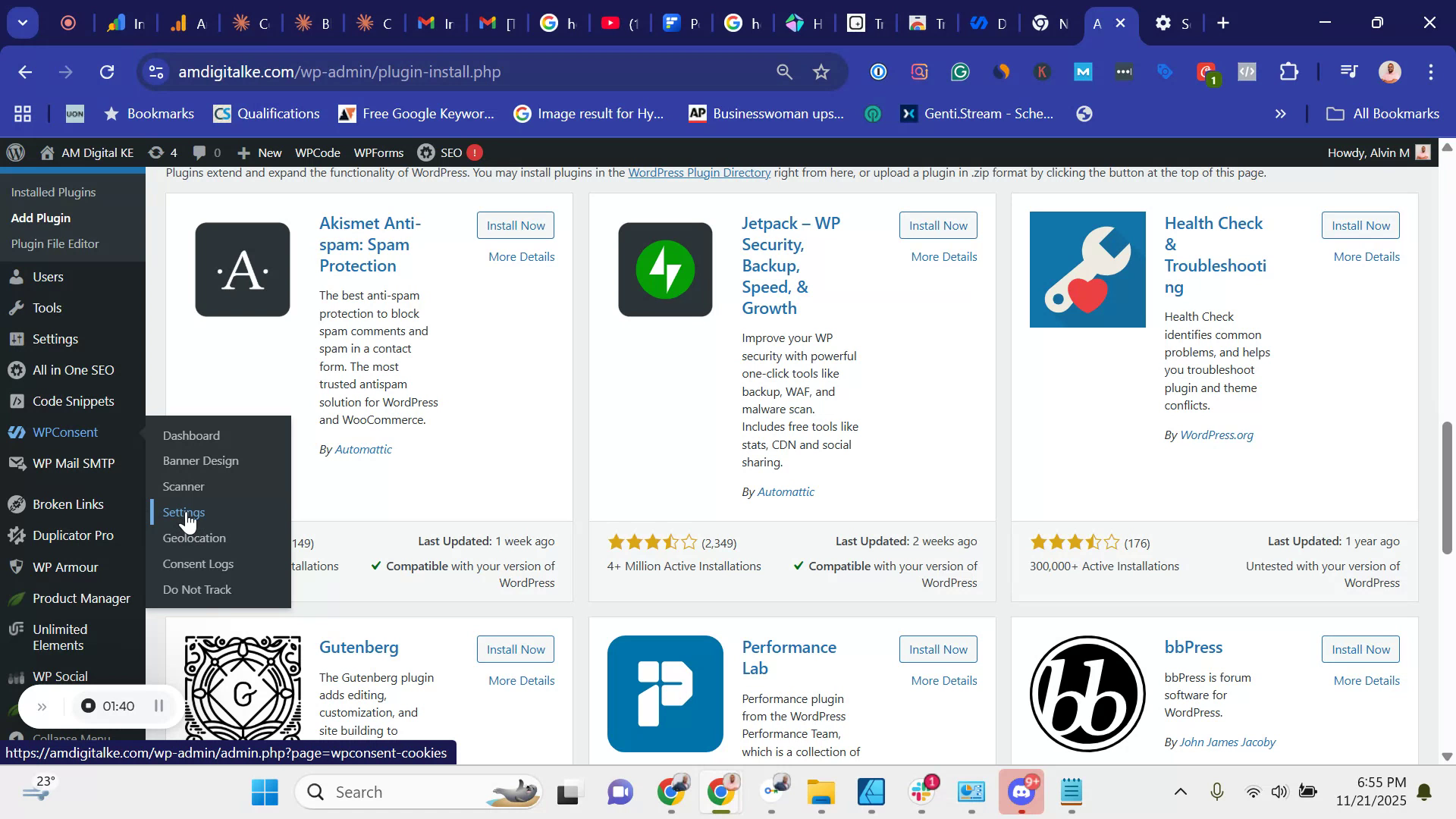Click Install Now for Jetpack
This screenshot has height=819, width=1456.
tap(937, 225)
